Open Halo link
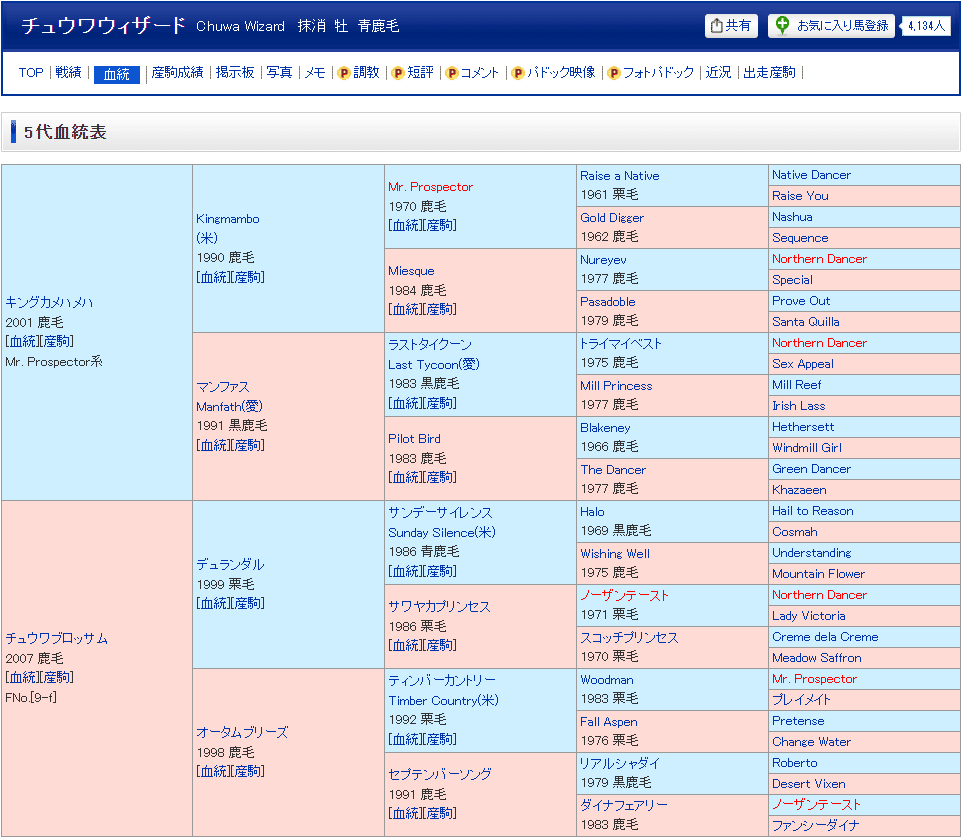 click(592, 512)
